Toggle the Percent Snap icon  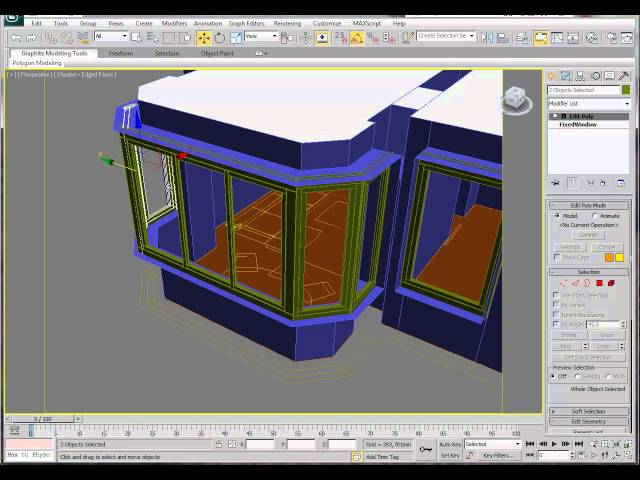click(373, 38)
